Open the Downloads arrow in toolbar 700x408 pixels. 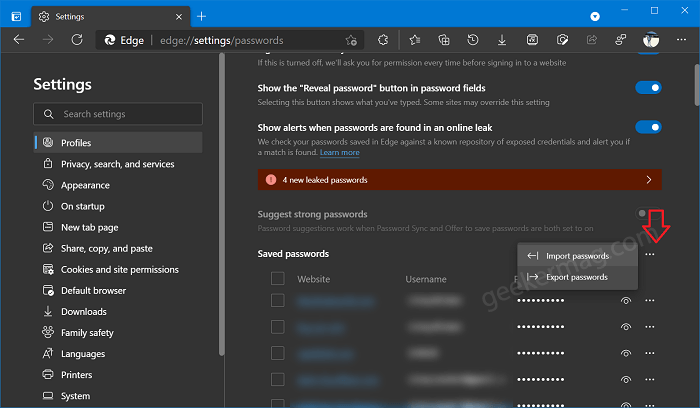click(x=502, y=40)
